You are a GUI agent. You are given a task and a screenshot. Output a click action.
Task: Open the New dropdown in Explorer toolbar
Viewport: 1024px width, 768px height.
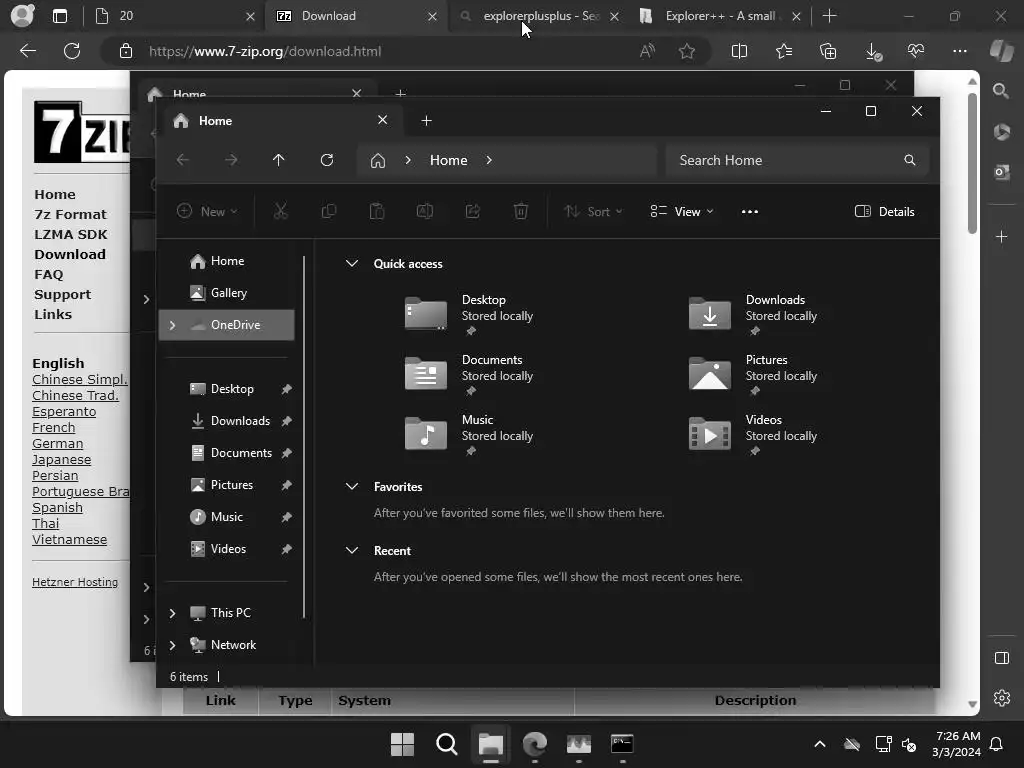208,212
